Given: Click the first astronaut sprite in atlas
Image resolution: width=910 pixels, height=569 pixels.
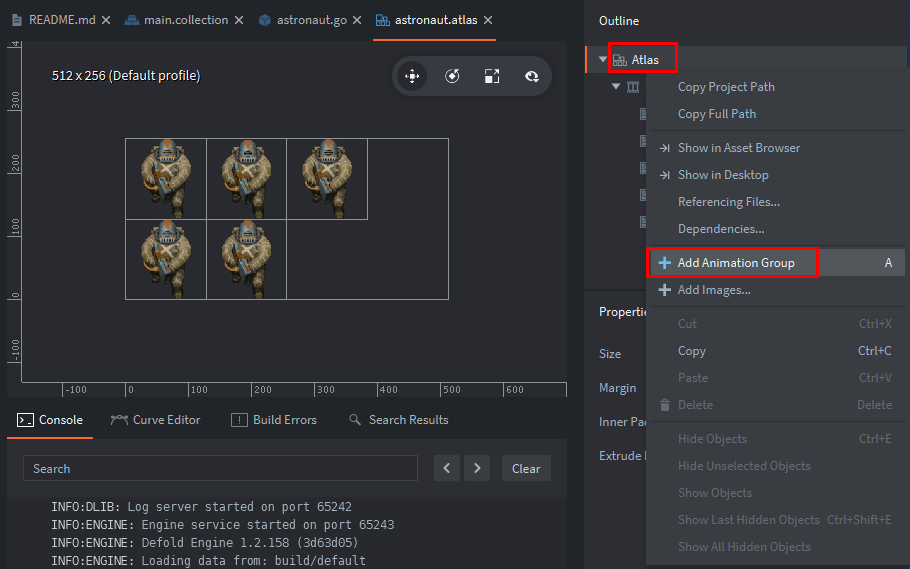Looking at the screenshot, I should pyautogui.click(x=166, y=179).
